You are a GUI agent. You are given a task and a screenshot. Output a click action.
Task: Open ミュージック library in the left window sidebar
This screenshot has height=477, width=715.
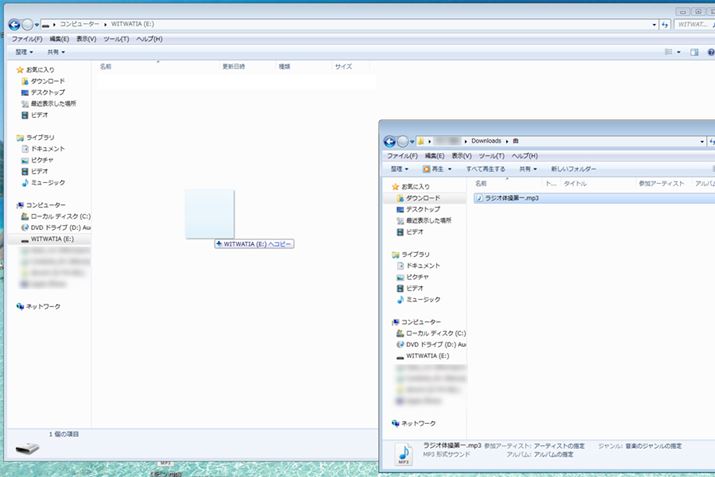[47, 183]
